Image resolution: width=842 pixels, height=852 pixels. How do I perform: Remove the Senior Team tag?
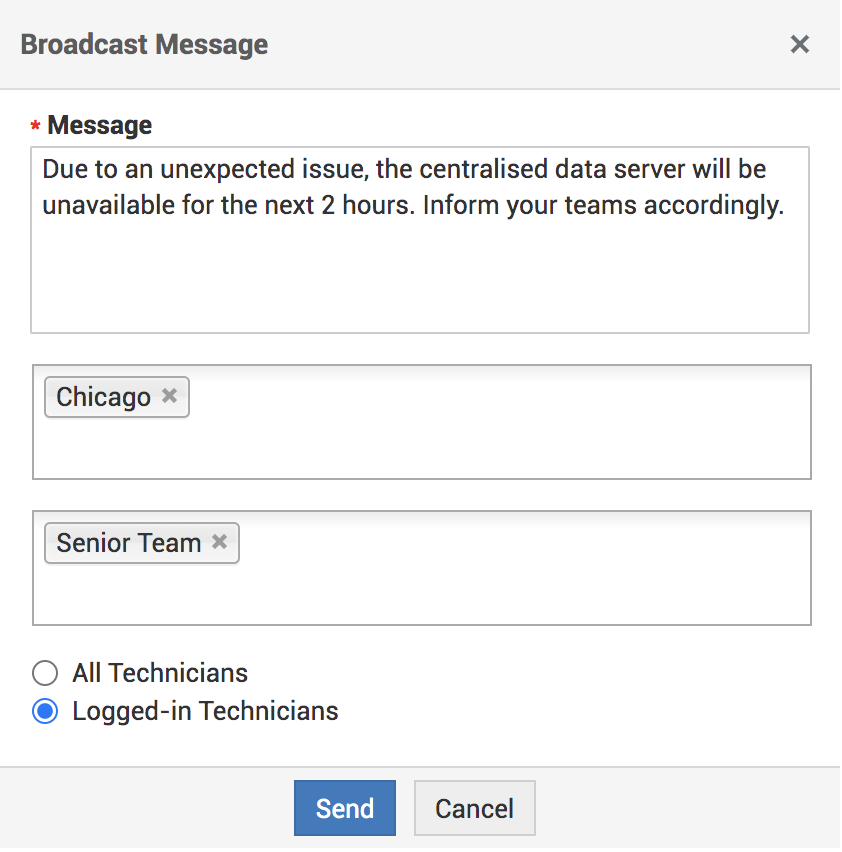tap(220, 542)
